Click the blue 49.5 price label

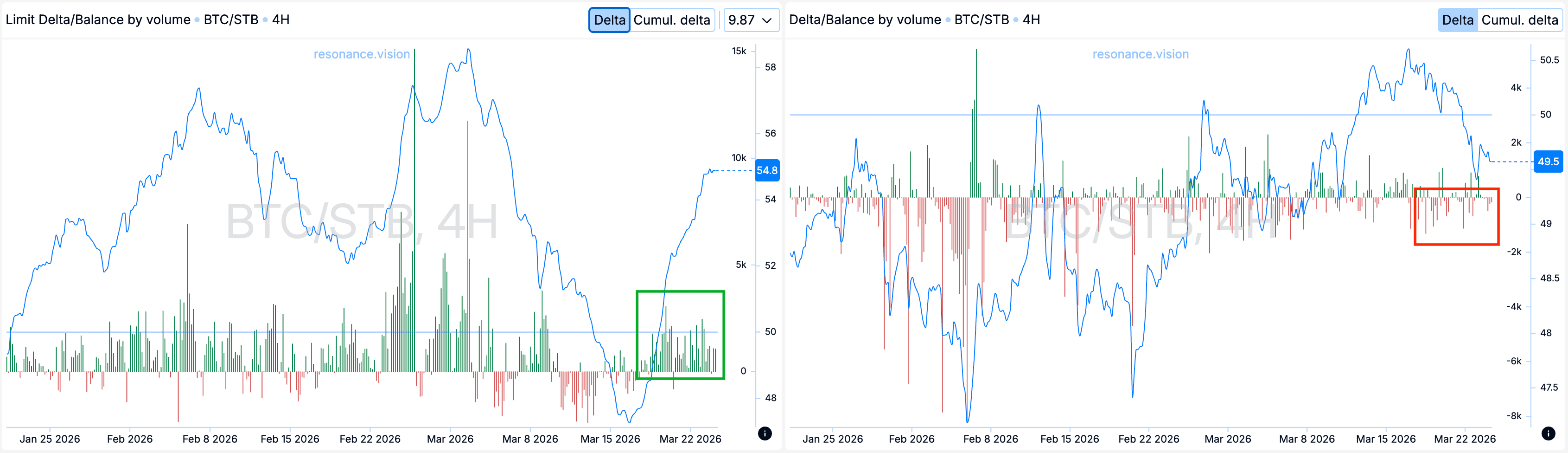1549,162
